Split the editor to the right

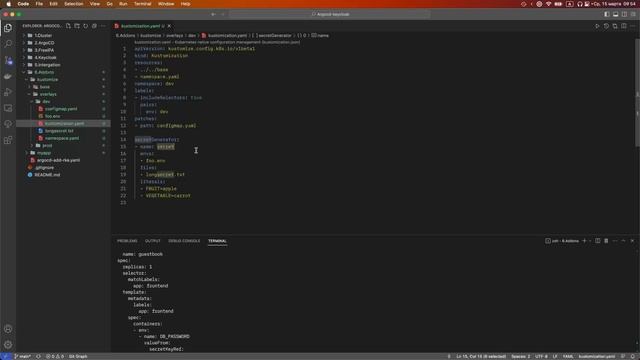(624, 26)
